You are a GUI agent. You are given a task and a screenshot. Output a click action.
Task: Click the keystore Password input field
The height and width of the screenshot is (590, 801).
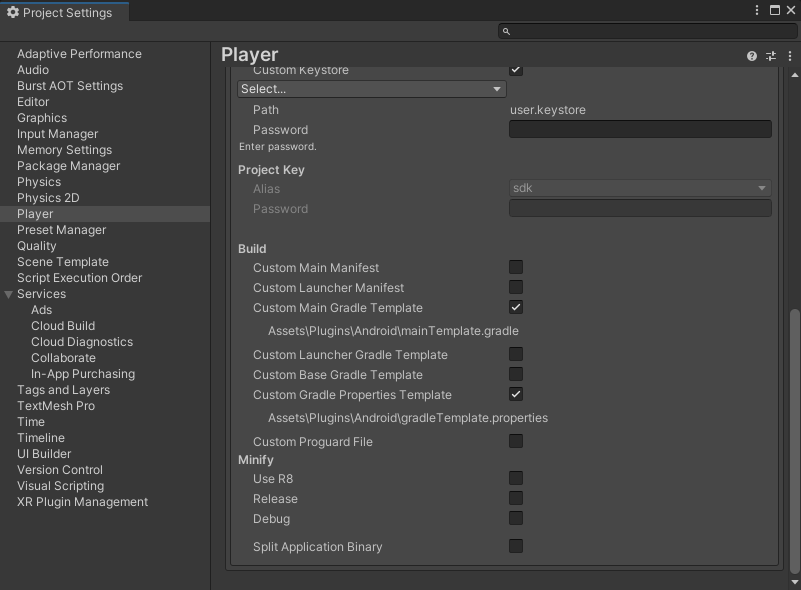[x=640, y=129]
